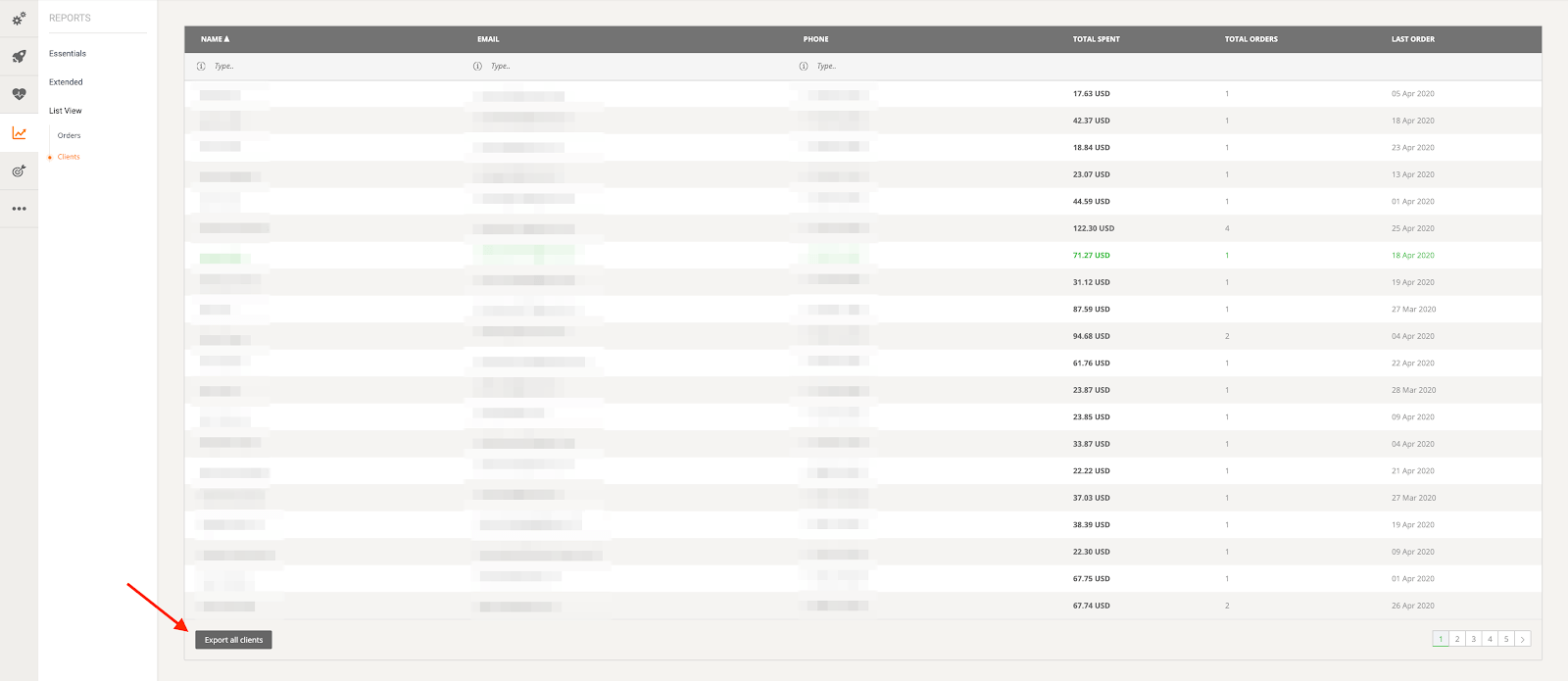Click the info icon in Email filter
1568x681 pixels.
pos(477,67)
